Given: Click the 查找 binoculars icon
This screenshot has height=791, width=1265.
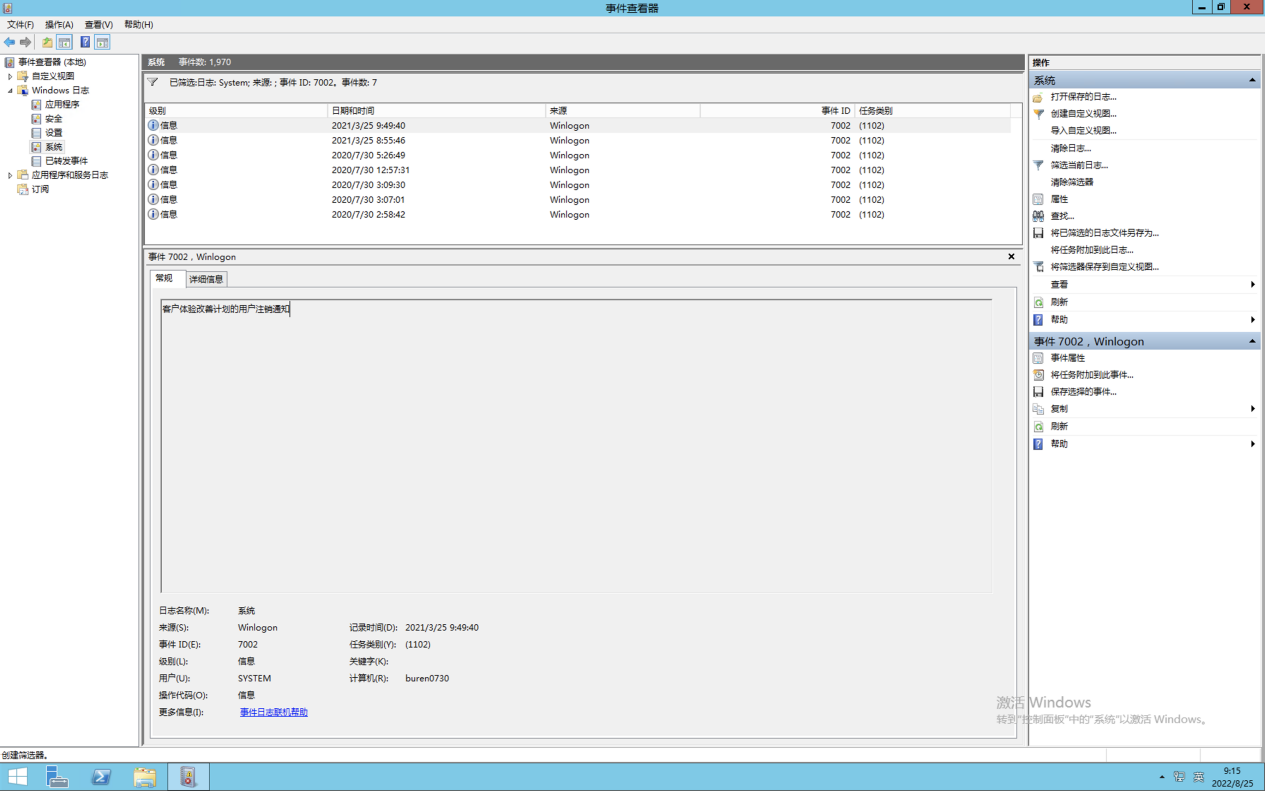Looking at the screenshot, I should coord(1038,216).
